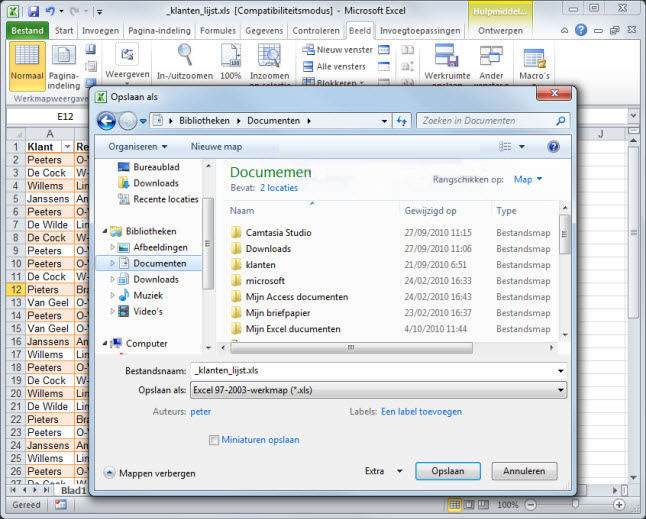Expand Muziek tree node
This screenshot has height=519, width=646.
pyautogui.click(x=112, y=295)
